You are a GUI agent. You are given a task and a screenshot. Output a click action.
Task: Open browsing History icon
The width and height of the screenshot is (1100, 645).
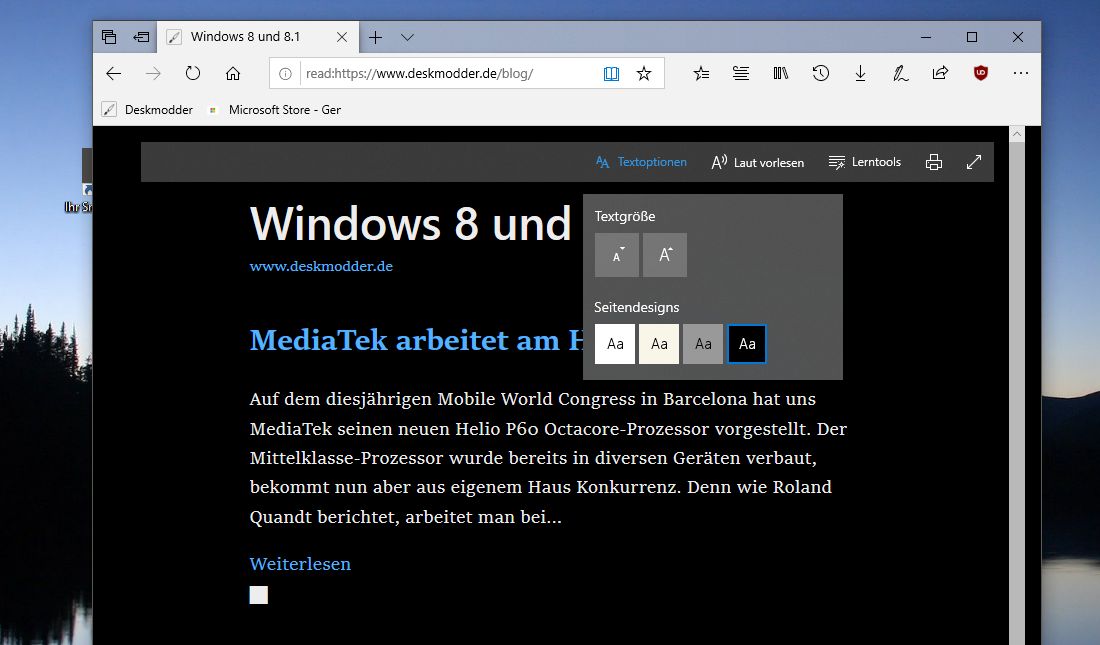coord(821,73)
